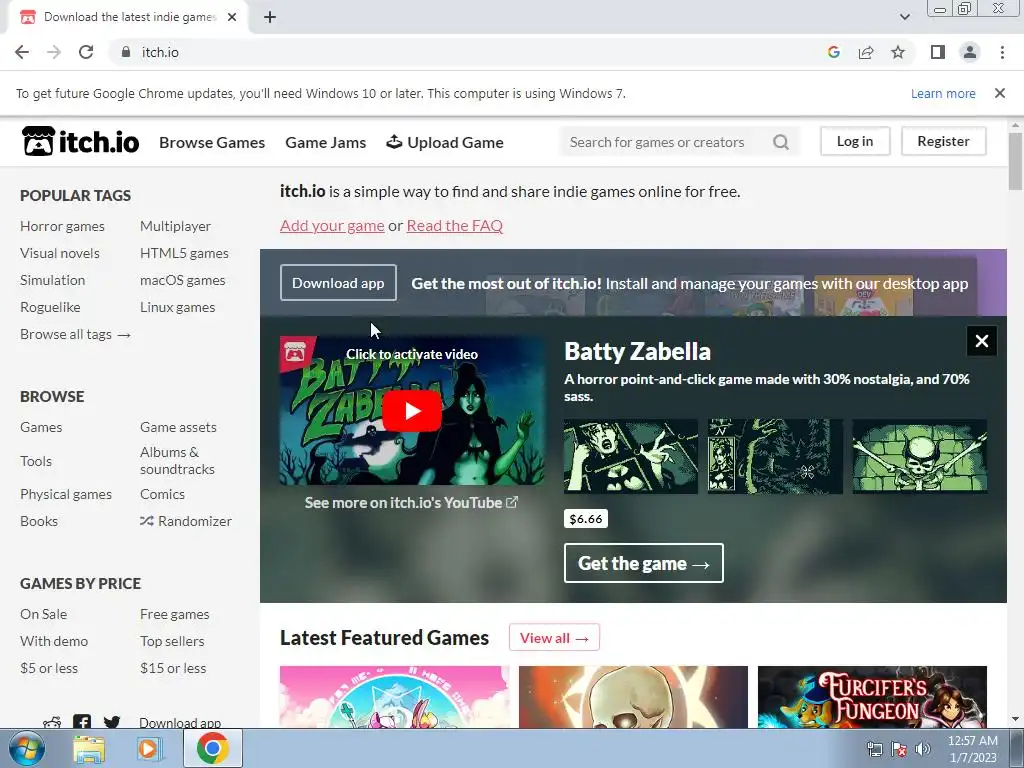Viewport: 1024px width, 768px height.
Task: Close the Batty Zabella featured banner
Action: click(x=982, y=341)
